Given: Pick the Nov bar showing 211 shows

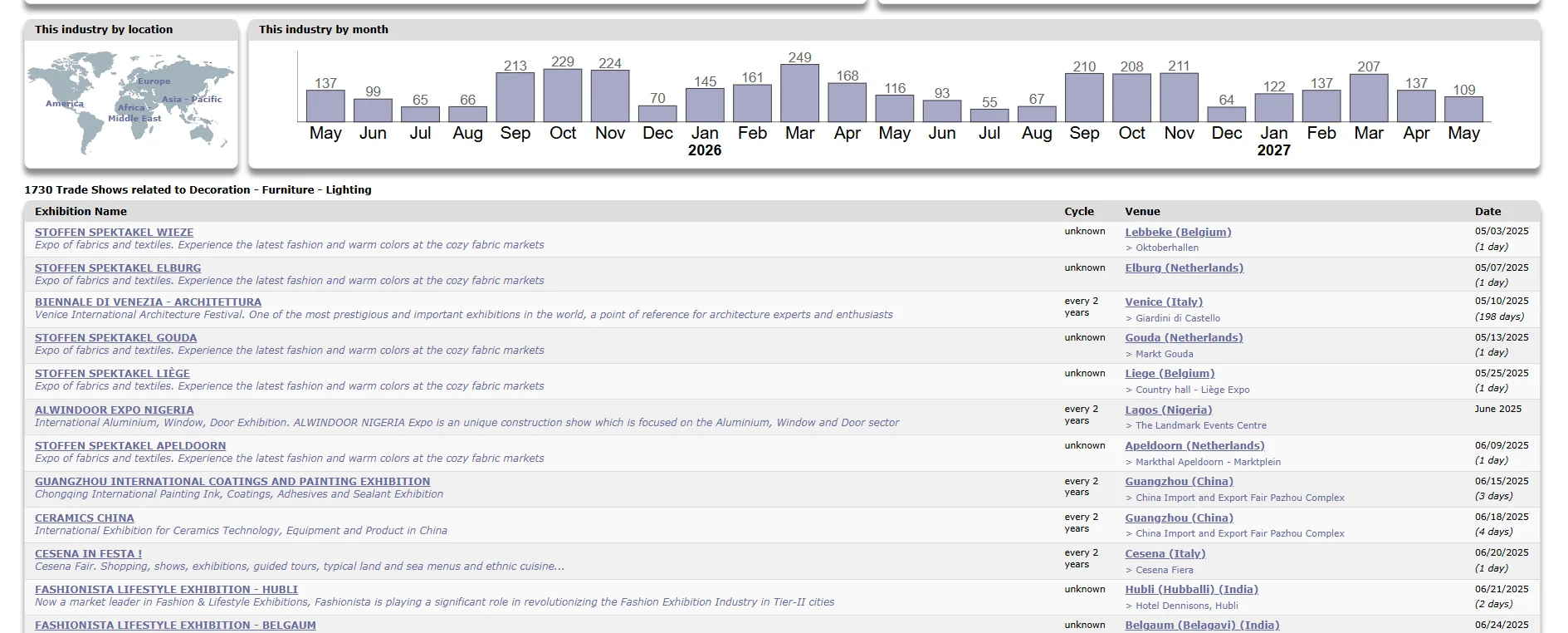Looking at the screenshot, I should tap(1179, 98).
